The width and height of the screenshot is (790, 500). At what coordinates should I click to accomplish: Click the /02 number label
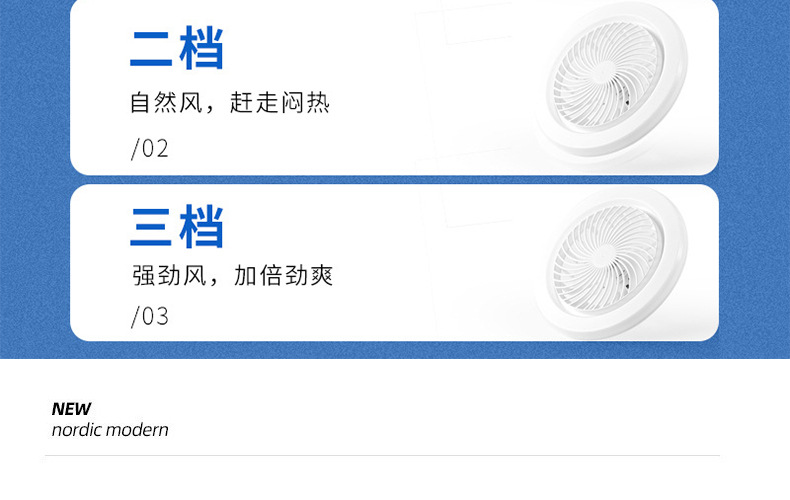pos(150,149)
